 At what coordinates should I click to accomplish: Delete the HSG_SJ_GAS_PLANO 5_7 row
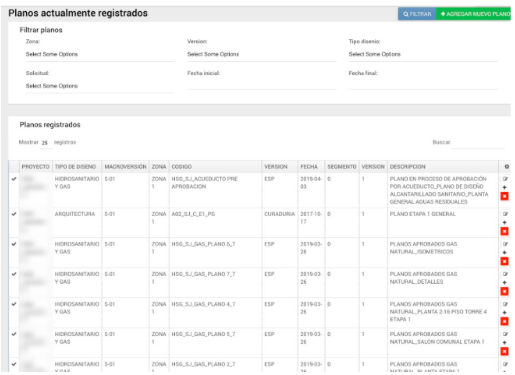(505, 351)
